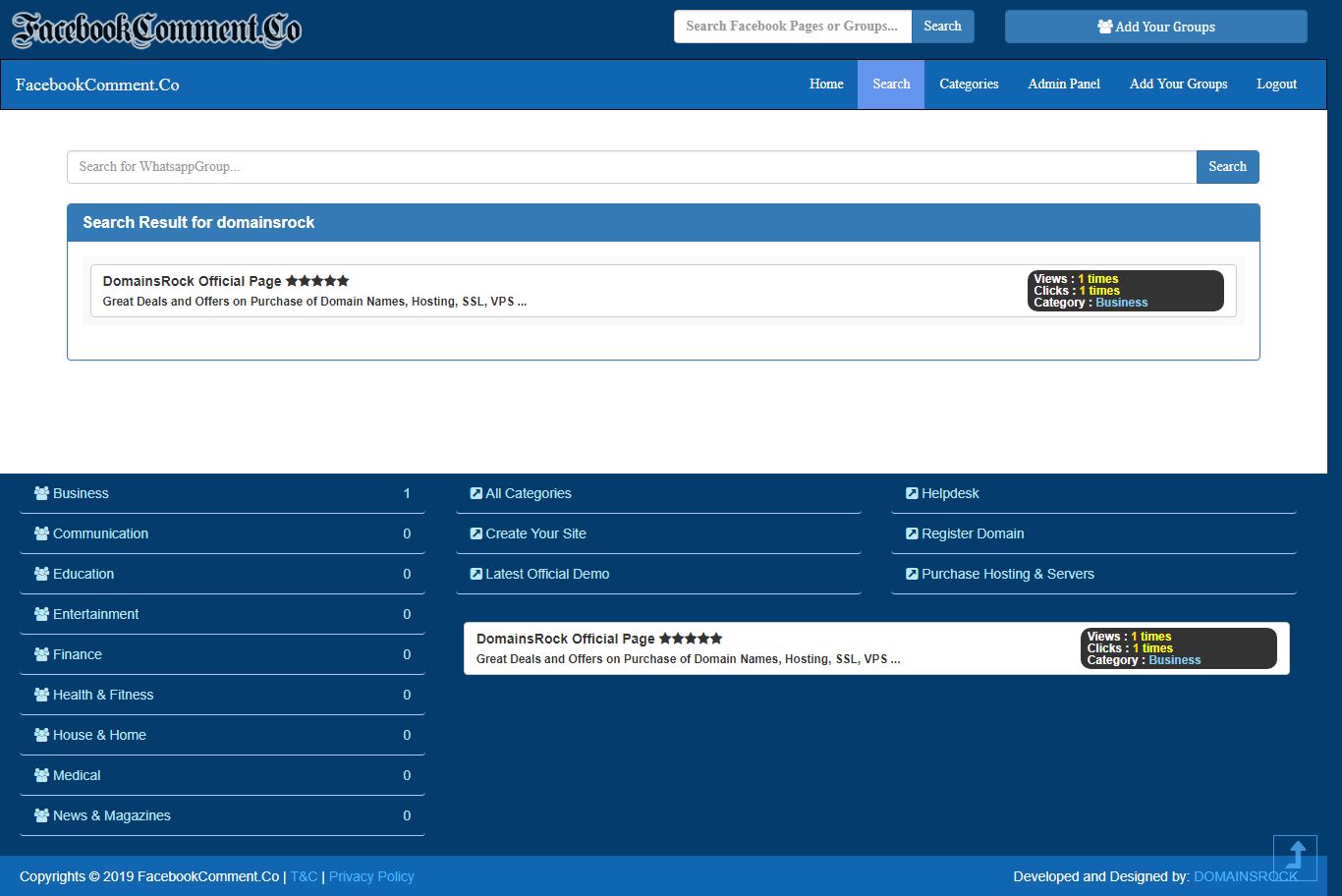The width and height of the screenshot is (1342, 896).
Task: Focus the Search Facebook Pages or Groups field
Action: pos(793,27)
